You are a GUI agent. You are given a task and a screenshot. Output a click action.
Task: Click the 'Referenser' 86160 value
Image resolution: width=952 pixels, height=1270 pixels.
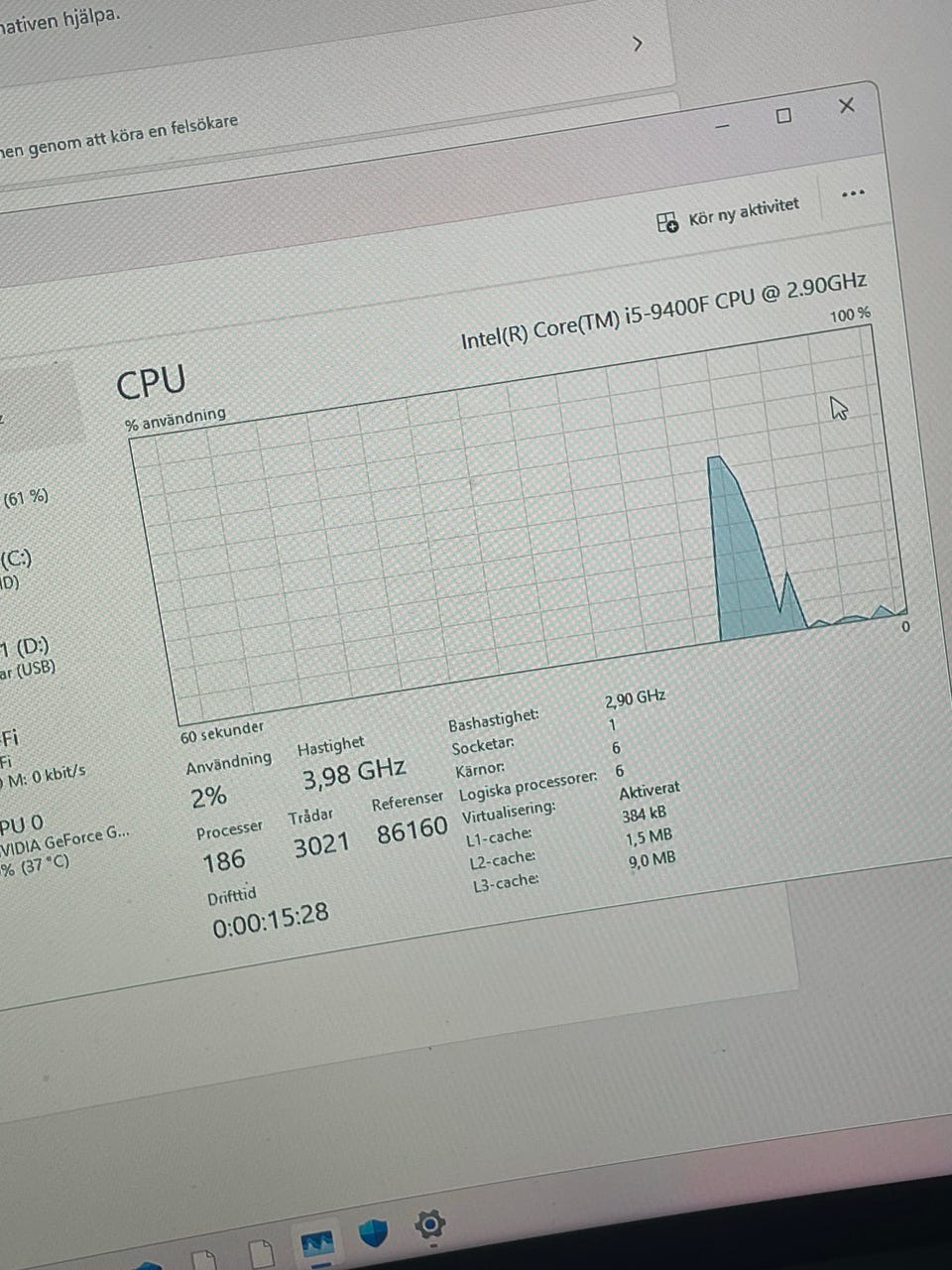pyautogui.click(x=412, y=829)
